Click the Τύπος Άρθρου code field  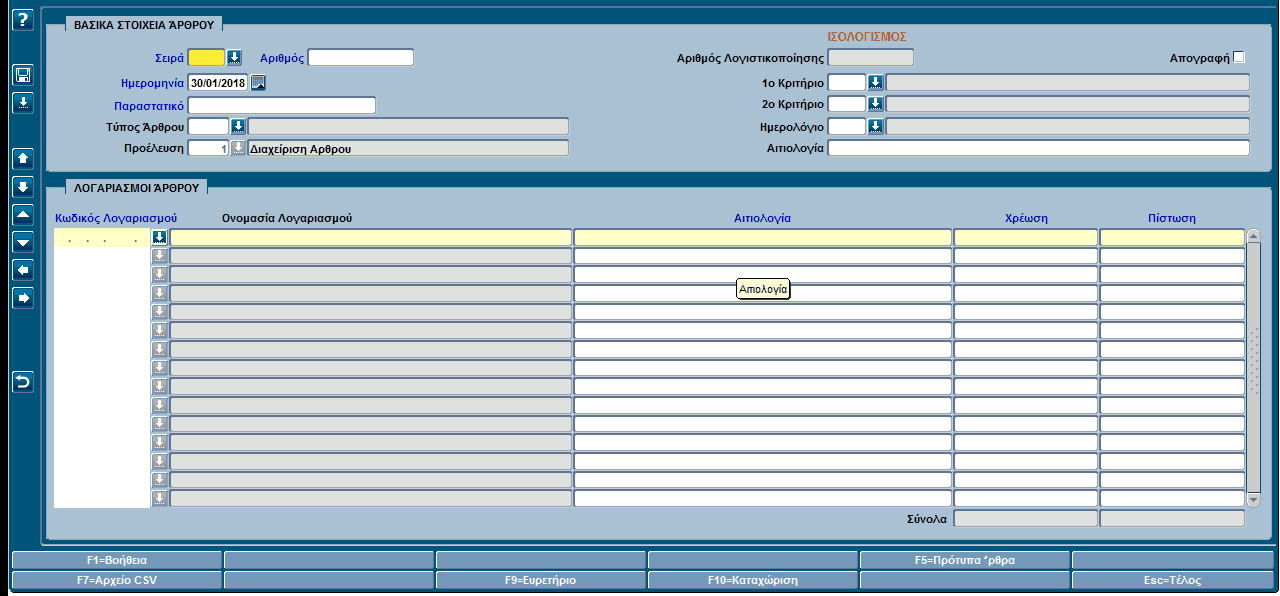pos(209,126)
